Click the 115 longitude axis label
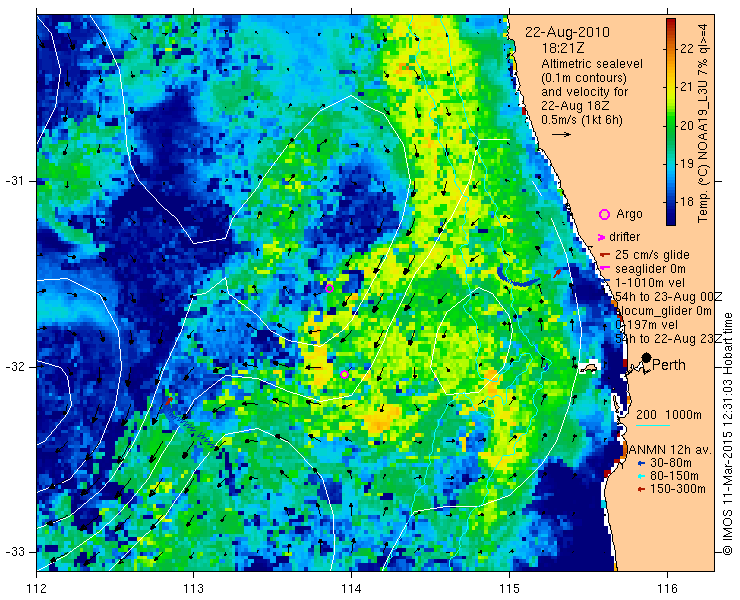The width and height of the screenshot is (740, 600). coord(509,589)
